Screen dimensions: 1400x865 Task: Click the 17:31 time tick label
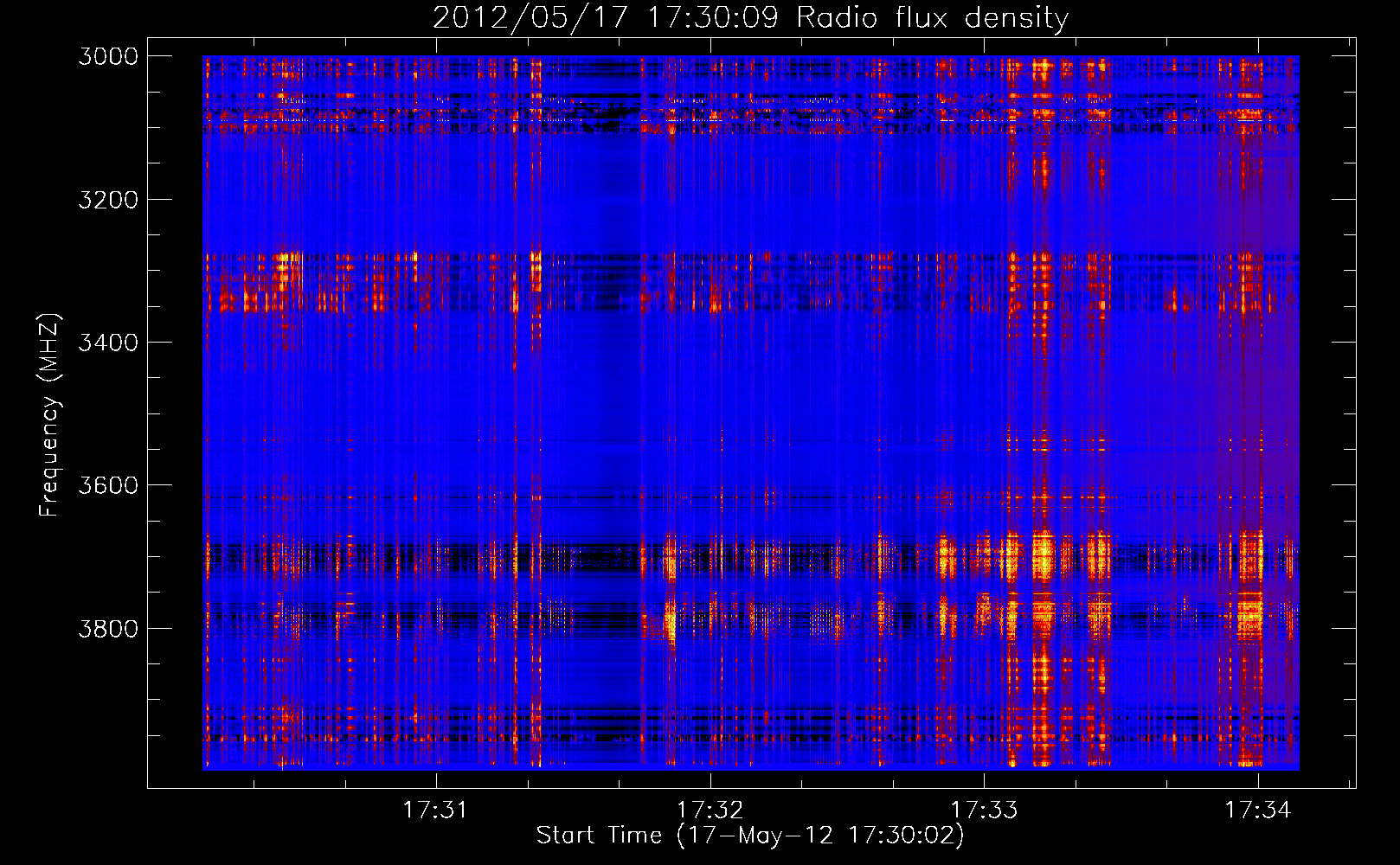pyautogui.click(x=435, y=810)
